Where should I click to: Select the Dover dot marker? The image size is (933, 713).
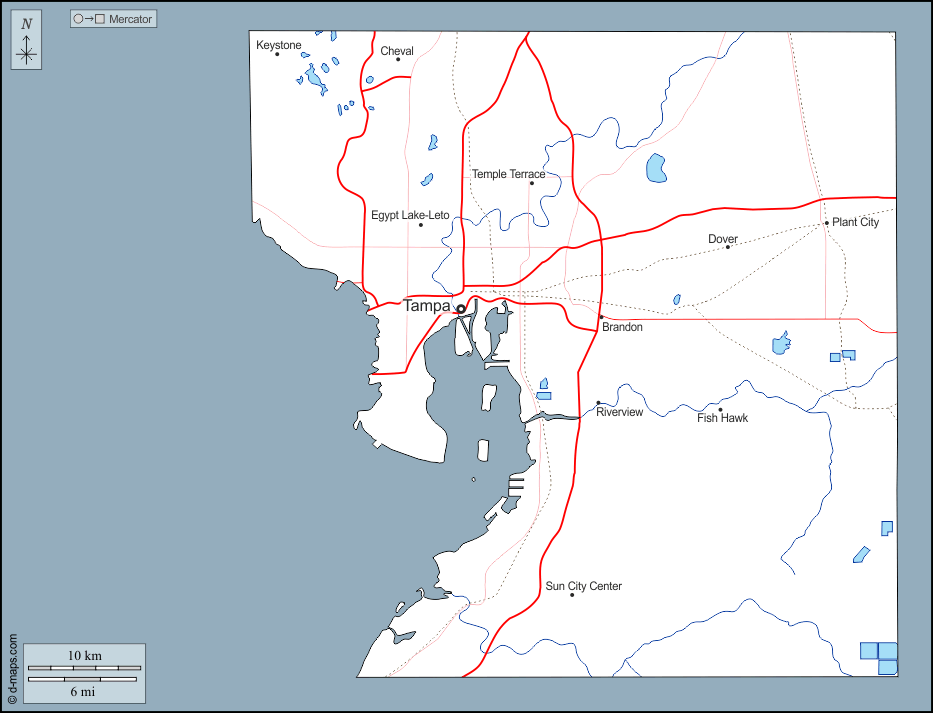coord(727,247)
